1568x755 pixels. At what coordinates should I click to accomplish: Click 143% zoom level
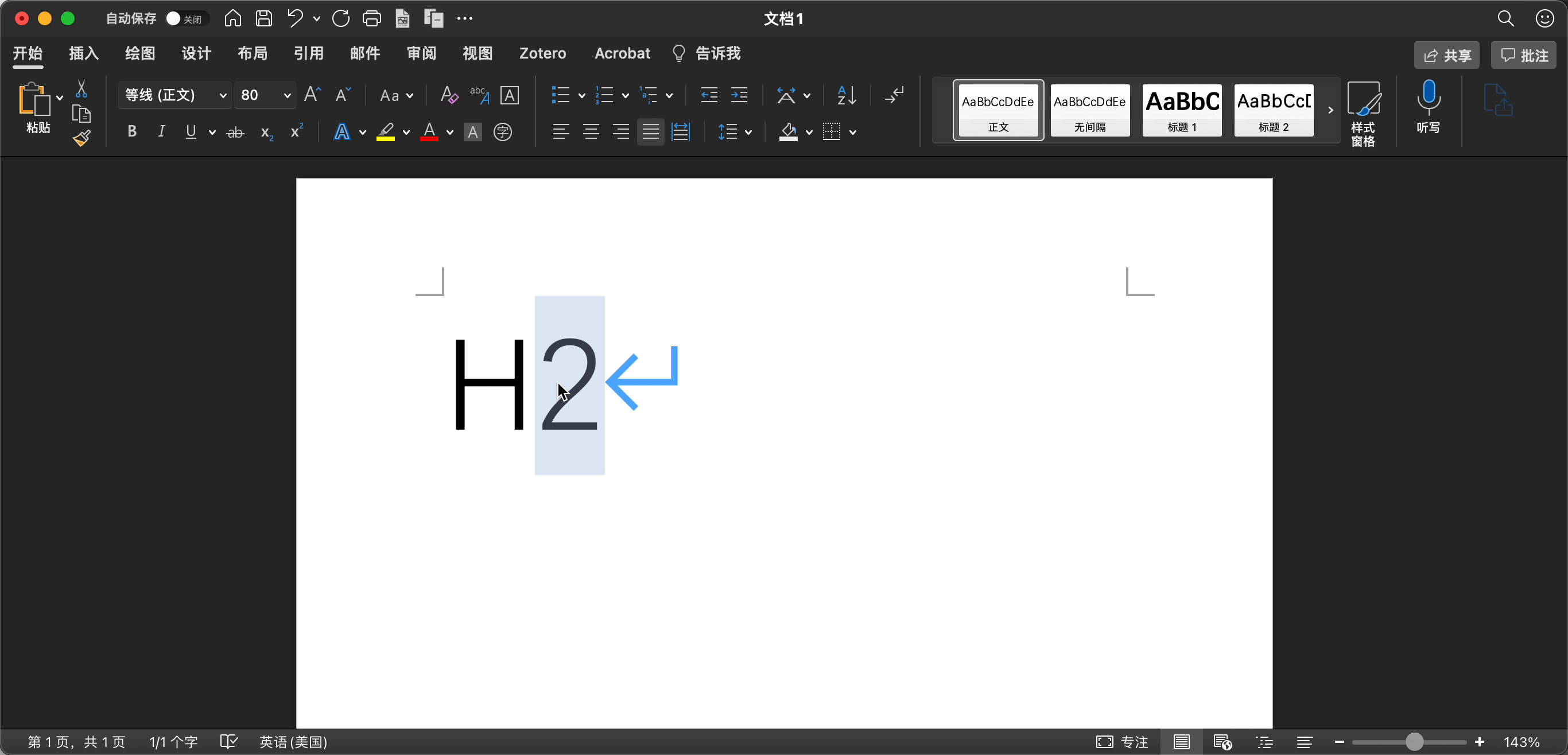(x=1522, y=742)
